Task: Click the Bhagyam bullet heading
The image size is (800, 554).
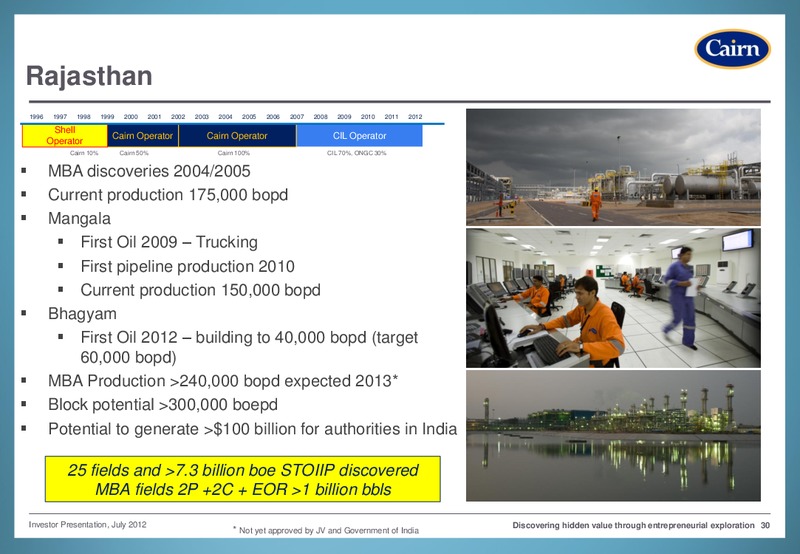Action: click(82, 314)
